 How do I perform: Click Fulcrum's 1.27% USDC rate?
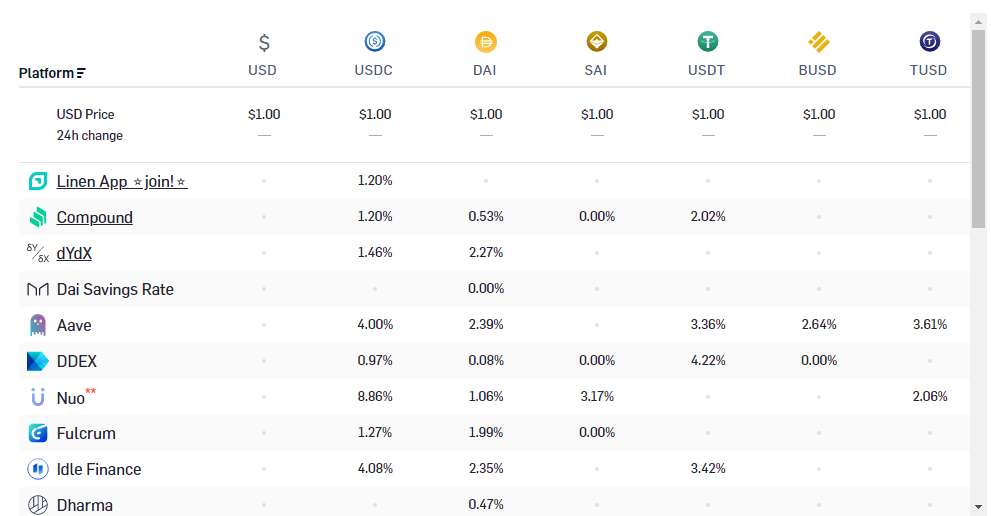pos(375,433)
